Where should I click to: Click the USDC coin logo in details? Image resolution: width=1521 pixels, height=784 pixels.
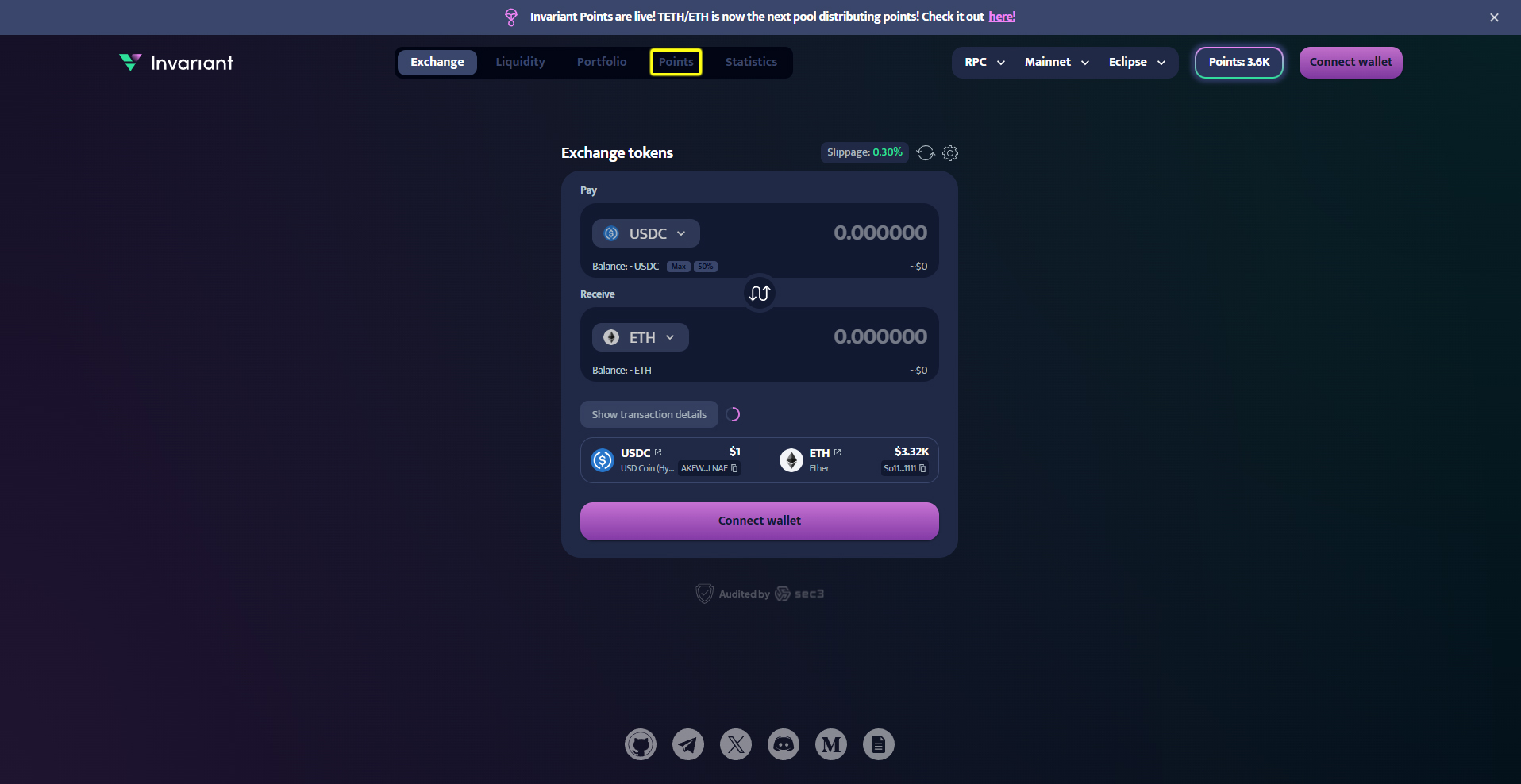pos(603,460)
